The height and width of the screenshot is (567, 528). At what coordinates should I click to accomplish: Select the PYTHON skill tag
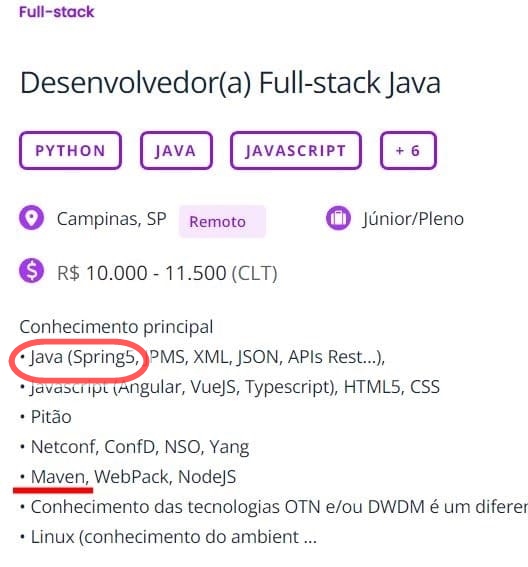71,150
